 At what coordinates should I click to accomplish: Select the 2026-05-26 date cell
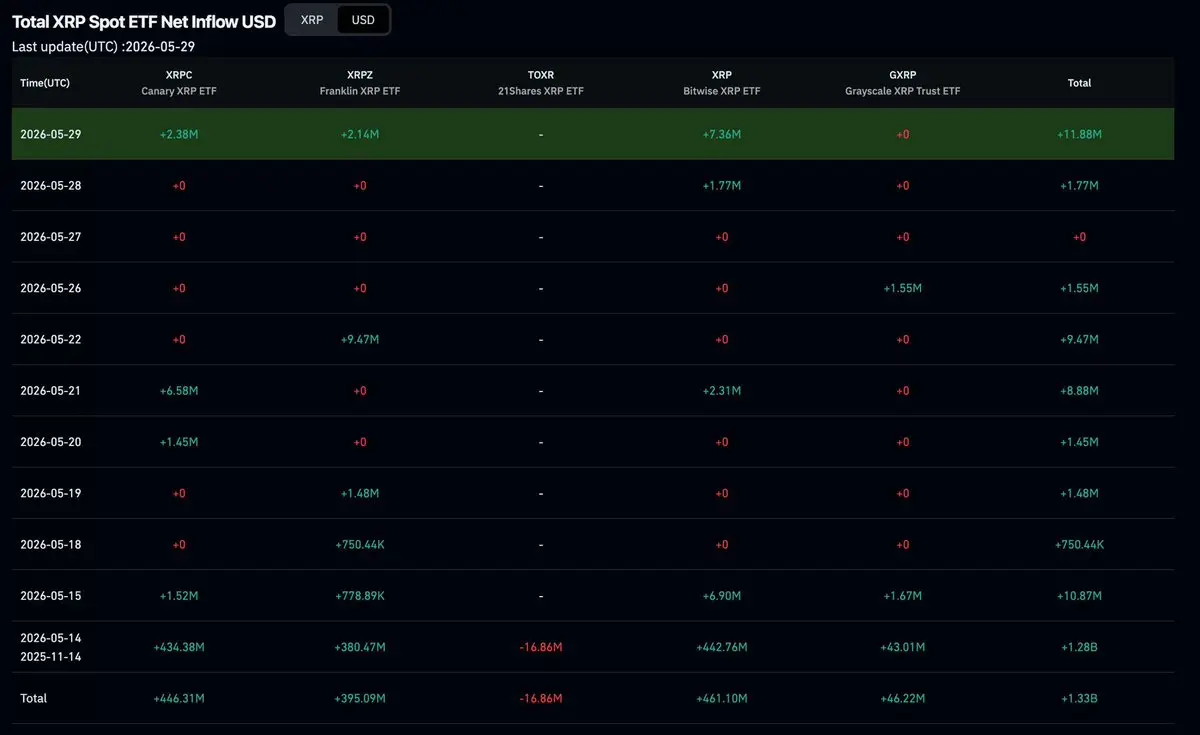tap(51, 288)
